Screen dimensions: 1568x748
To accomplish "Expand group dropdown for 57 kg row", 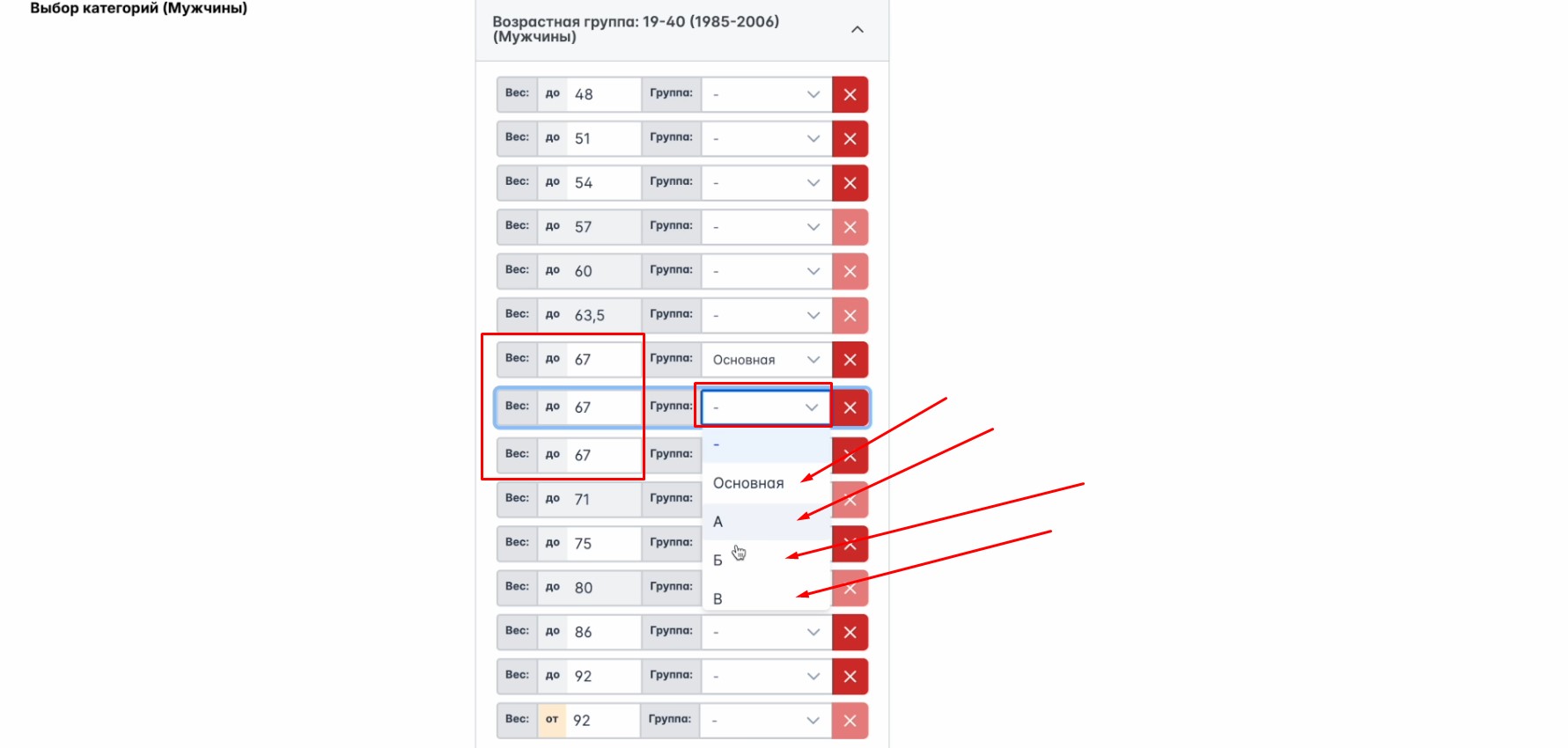I will coord(766,227).
